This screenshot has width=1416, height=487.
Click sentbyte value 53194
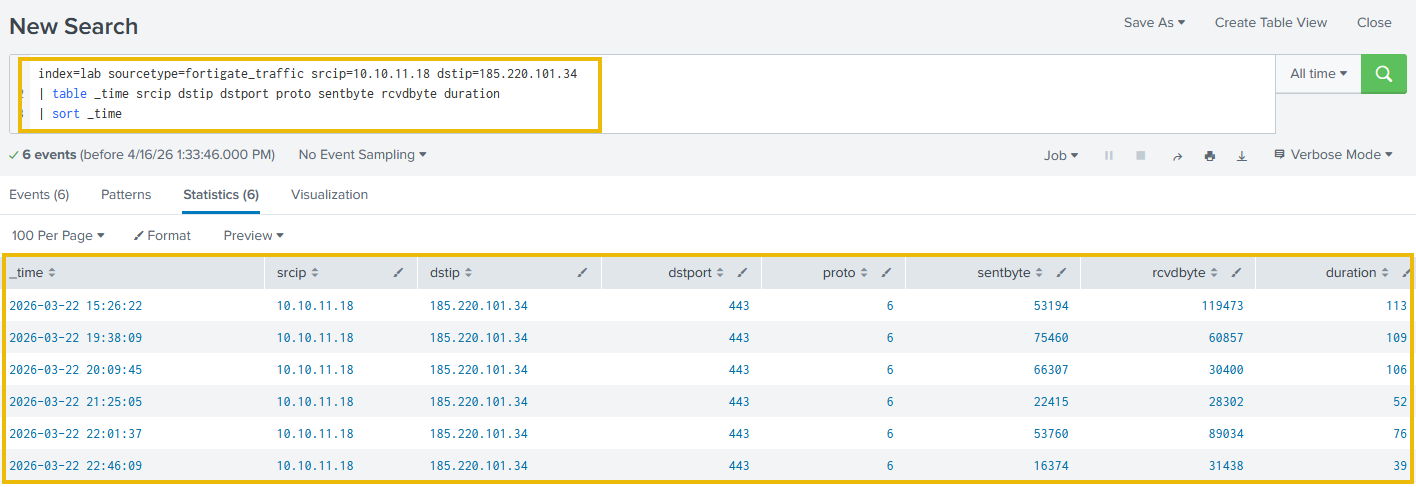click(x=1051, y=306)
